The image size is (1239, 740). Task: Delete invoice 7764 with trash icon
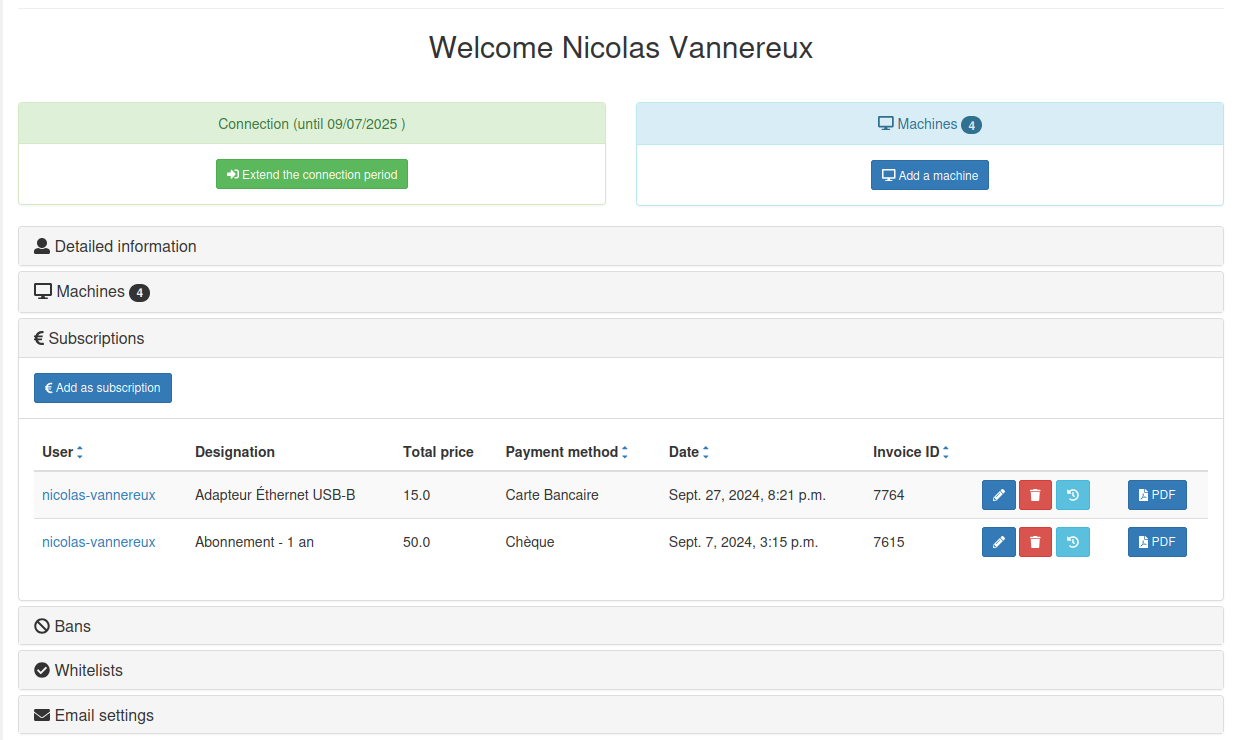pyautogui.click(x=1035, y=495)
